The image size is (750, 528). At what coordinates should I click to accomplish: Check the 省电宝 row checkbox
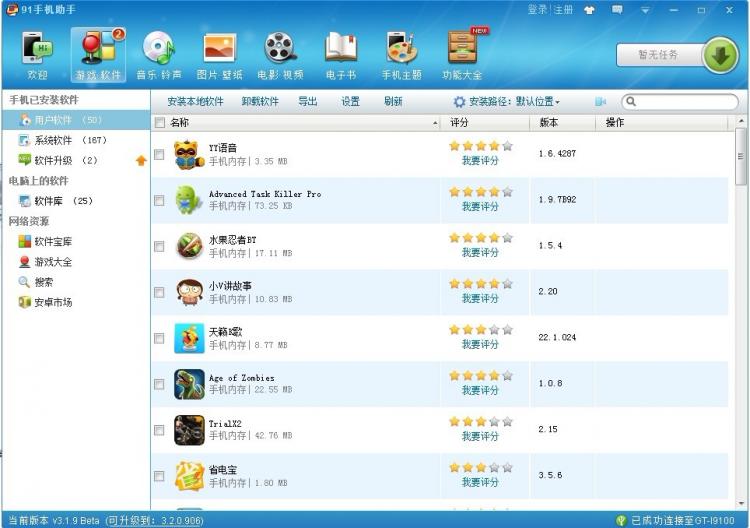tap(159, 476)
